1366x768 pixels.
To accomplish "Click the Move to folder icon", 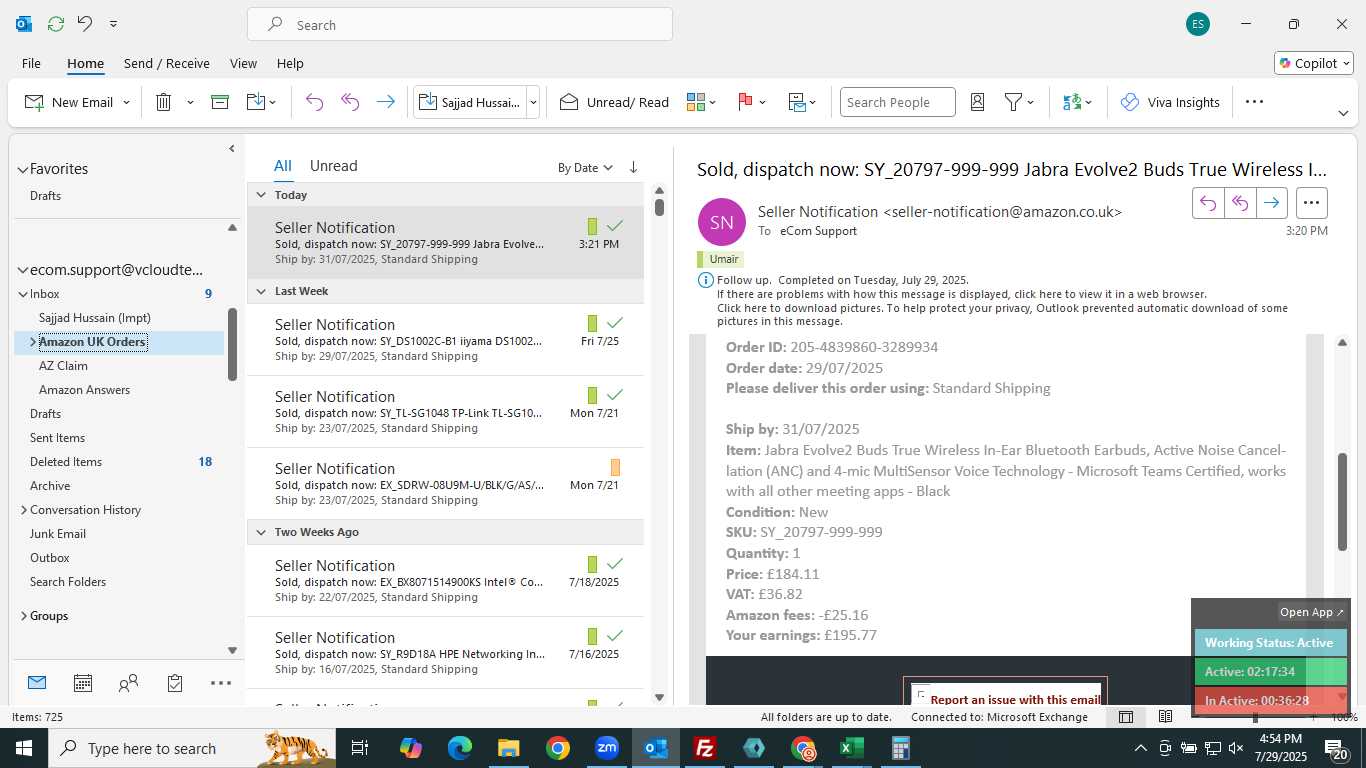I will click(x=256, y=102).
